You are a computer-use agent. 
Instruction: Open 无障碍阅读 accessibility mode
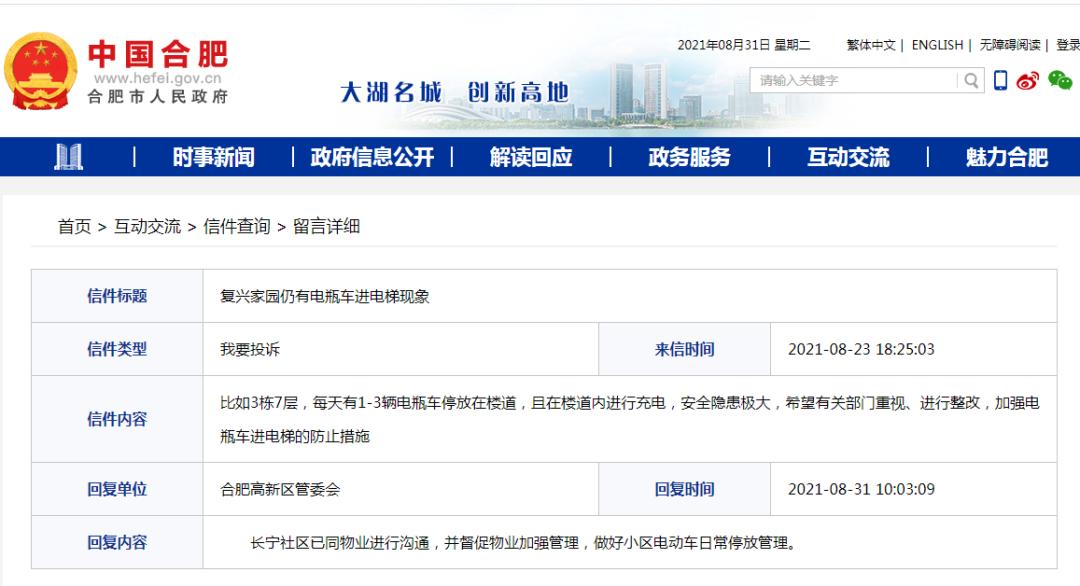point(1008,45)
